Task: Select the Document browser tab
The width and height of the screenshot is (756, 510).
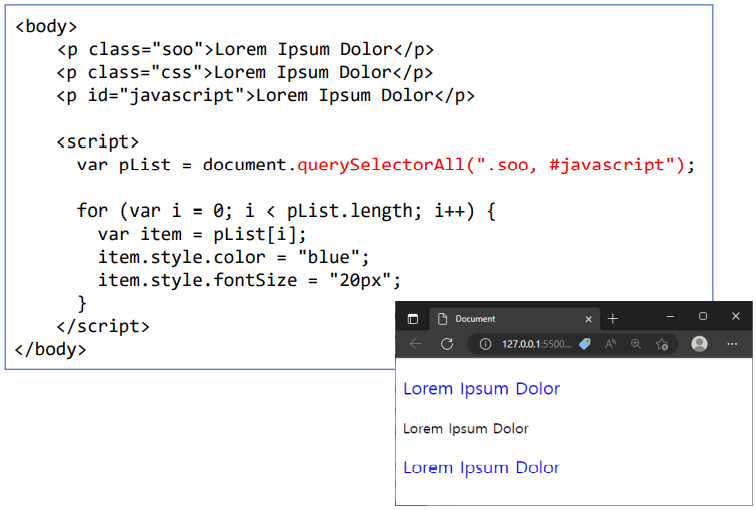Action: click(x=514, y=319)
